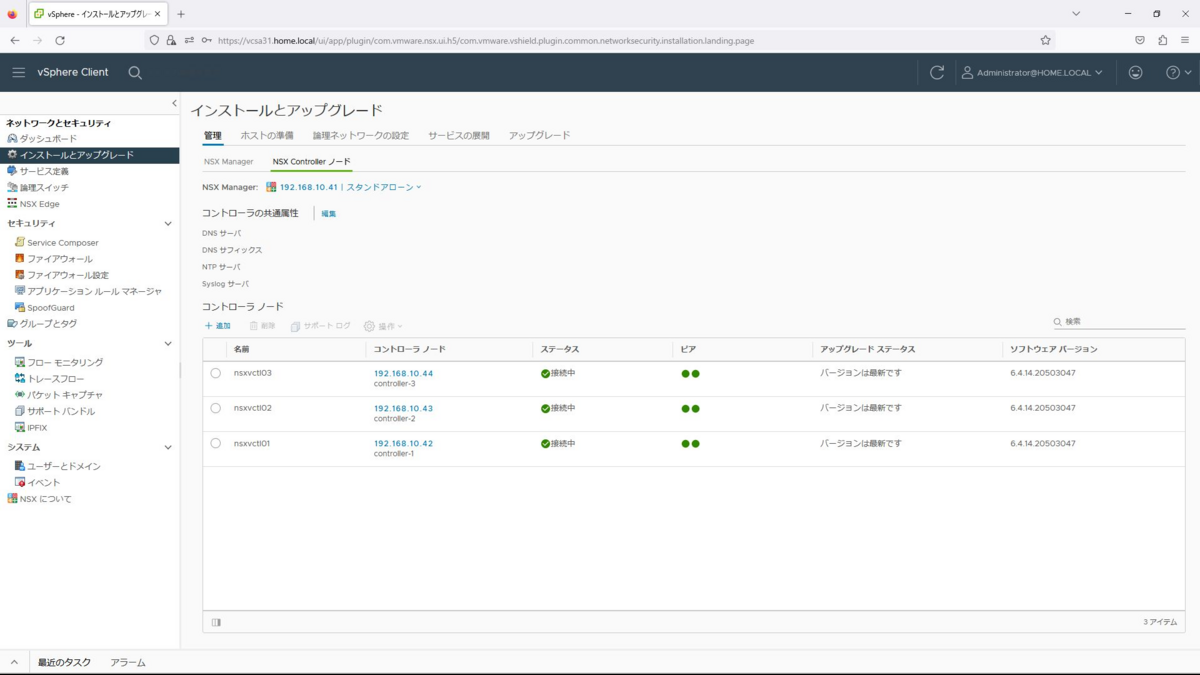Open ユーザーとドメイン in the sidebar
This screenshot has width=1200, height=675.
[x=64, y=466]
